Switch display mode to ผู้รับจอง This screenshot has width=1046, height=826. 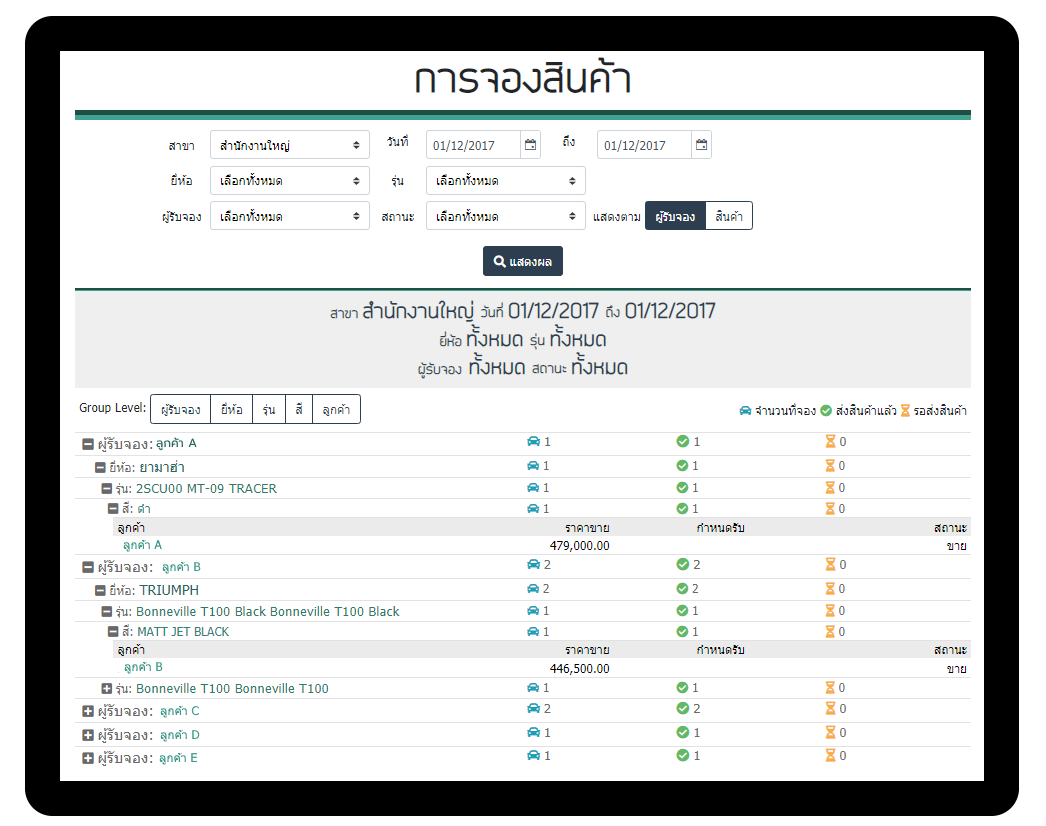675,216
